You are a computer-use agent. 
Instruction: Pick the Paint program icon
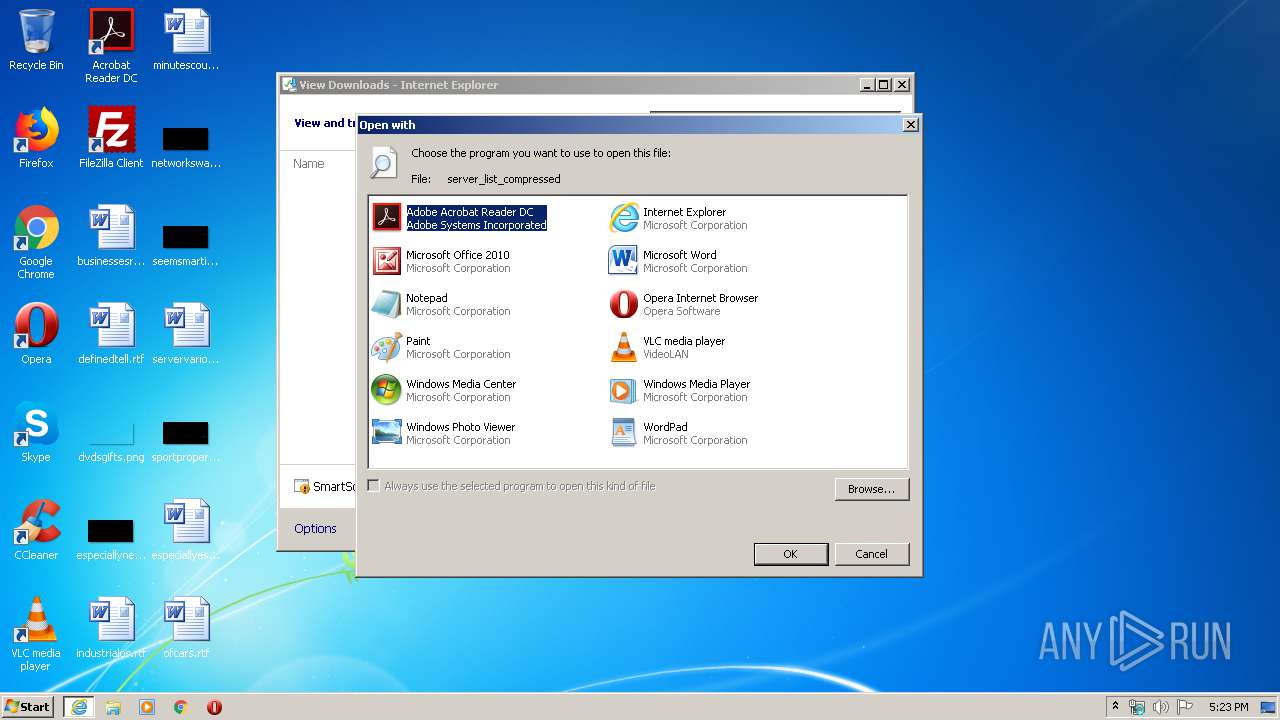[x=386, y=346]
